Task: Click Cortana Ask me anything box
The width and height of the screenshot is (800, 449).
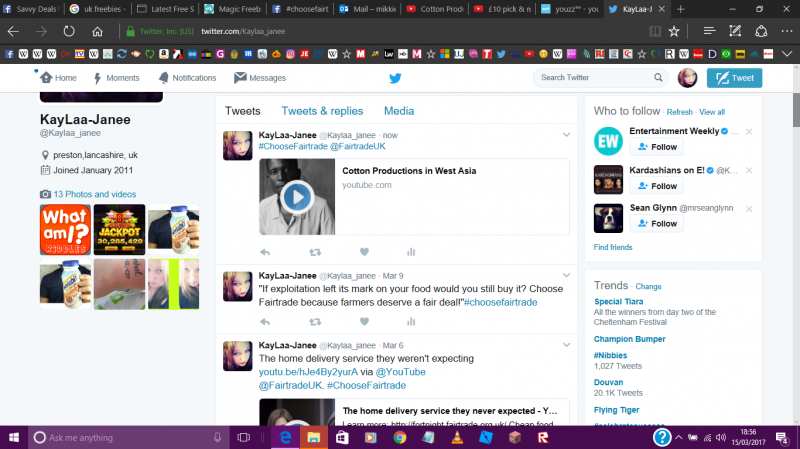Action: (x=128, y=437)
